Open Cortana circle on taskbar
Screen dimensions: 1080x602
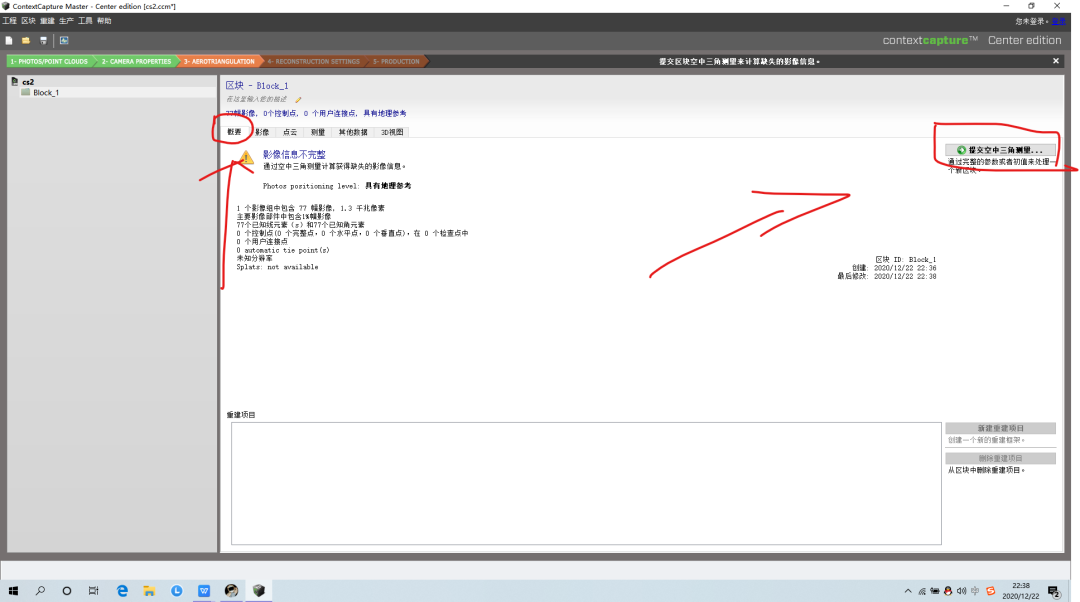pyautogui.click(x=67, y=591)
